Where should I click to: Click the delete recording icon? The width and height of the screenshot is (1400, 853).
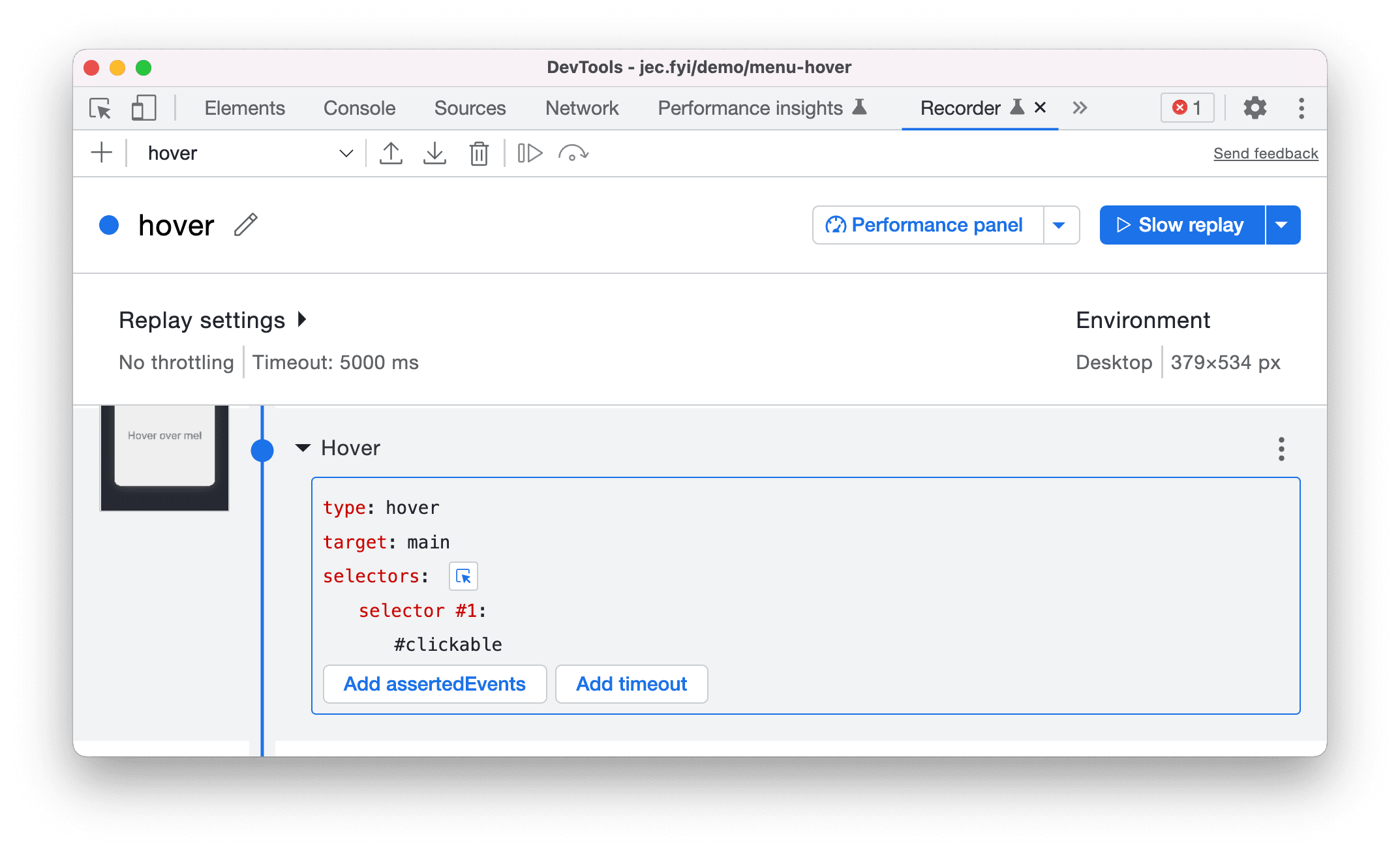(x=480, y=153)
